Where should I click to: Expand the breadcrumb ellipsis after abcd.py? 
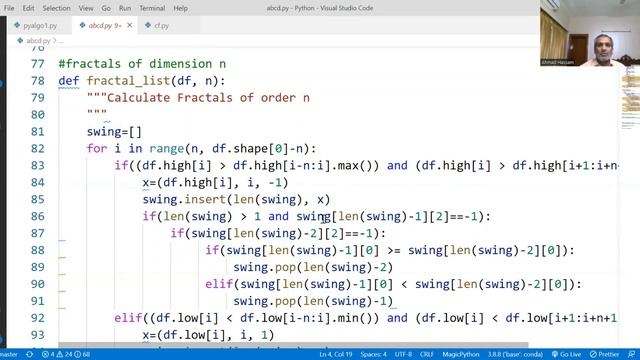point(61,41)
